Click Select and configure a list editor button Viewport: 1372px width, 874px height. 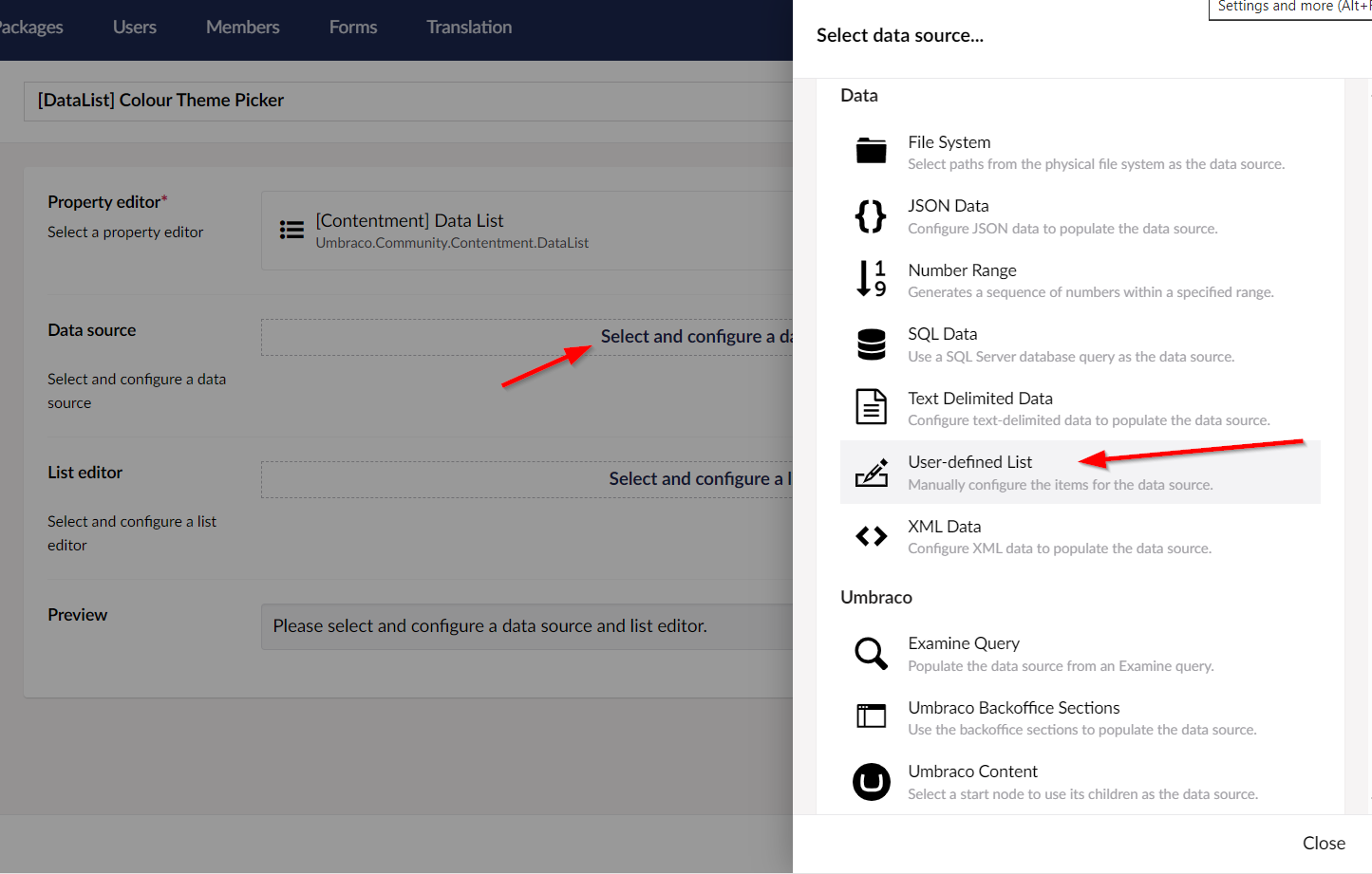(x=527, y=479)
